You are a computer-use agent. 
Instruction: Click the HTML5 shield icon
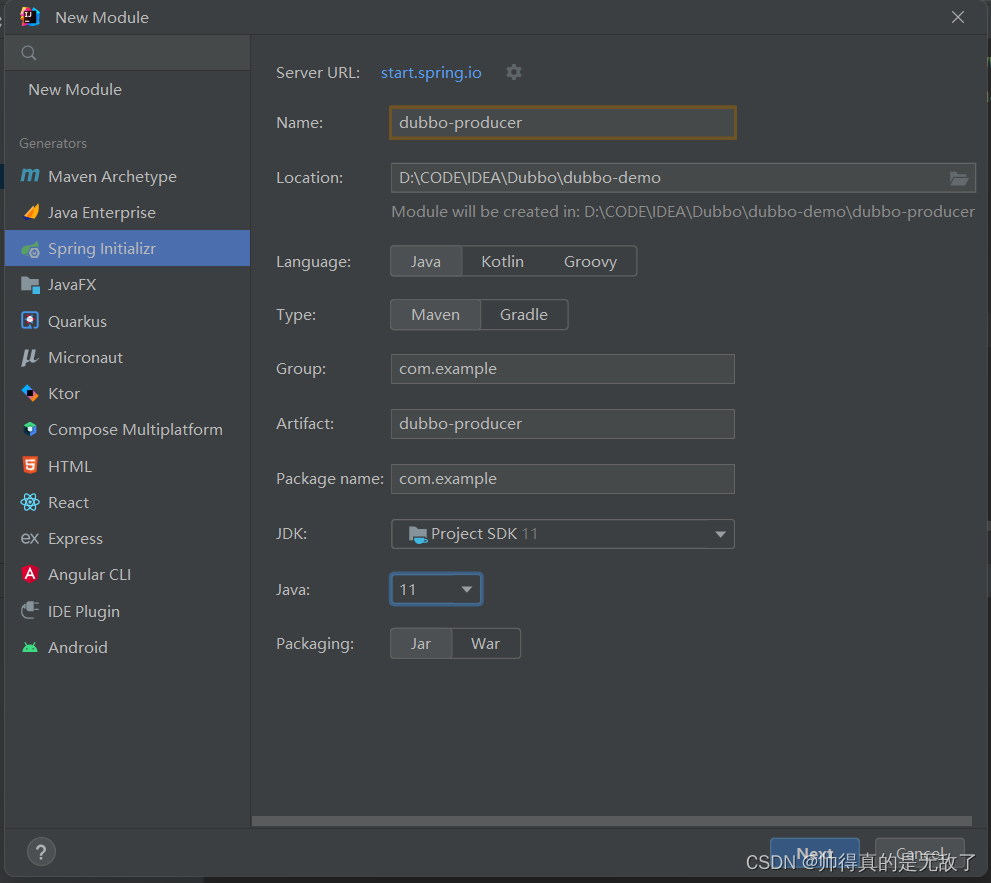pos(30,466)
